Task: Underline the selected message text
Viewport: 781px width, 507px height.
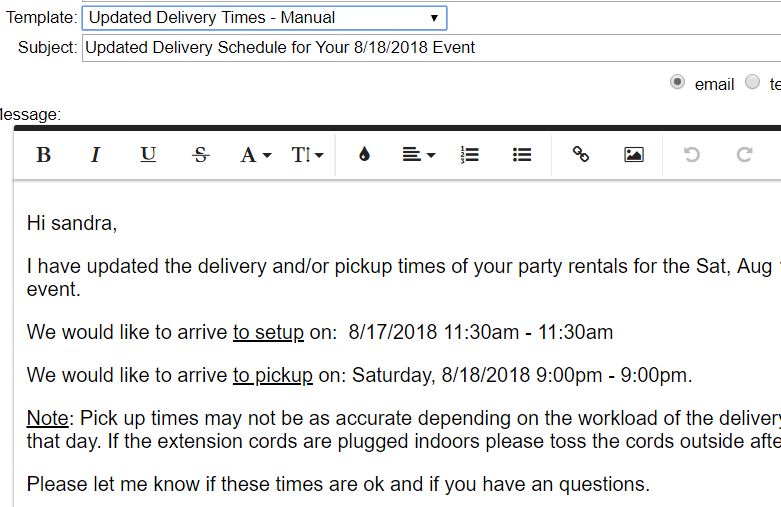Action: 148,155
